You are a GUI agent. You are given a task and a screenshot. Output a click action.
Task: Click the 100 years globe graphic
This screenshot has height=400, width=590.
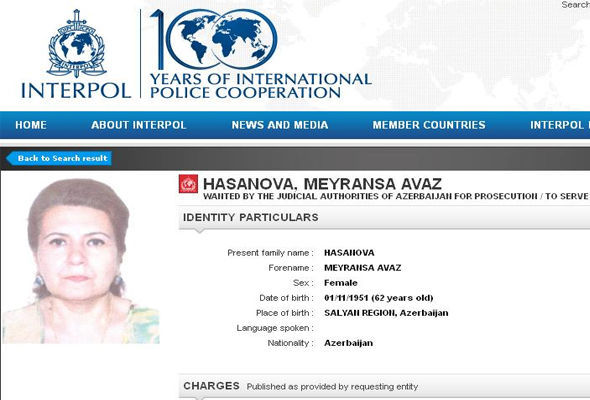pos(214,40)
